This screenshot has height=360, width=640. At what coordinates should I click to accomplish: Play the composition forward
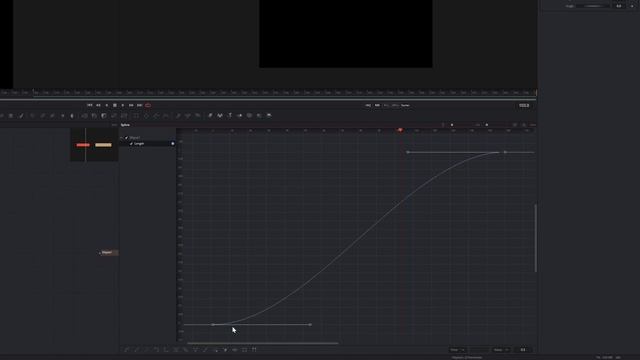123,105
